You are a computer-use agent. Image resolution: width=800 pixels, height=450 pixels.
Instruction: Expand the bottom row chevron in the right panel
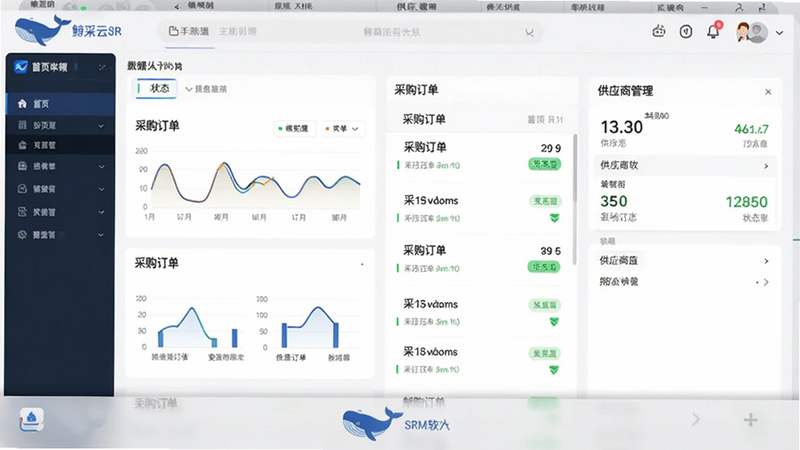pos(765,282)
